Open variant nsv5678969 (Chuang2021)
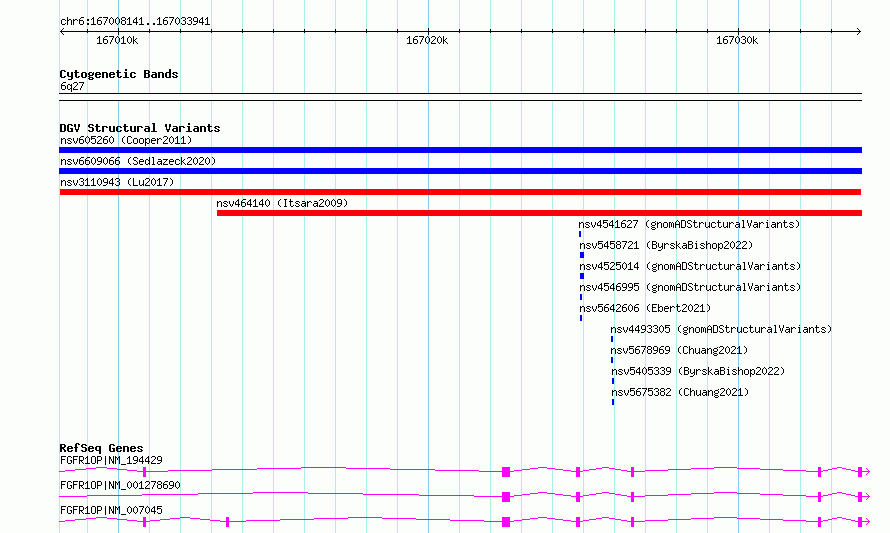890x533 pixels. (679, 350)
